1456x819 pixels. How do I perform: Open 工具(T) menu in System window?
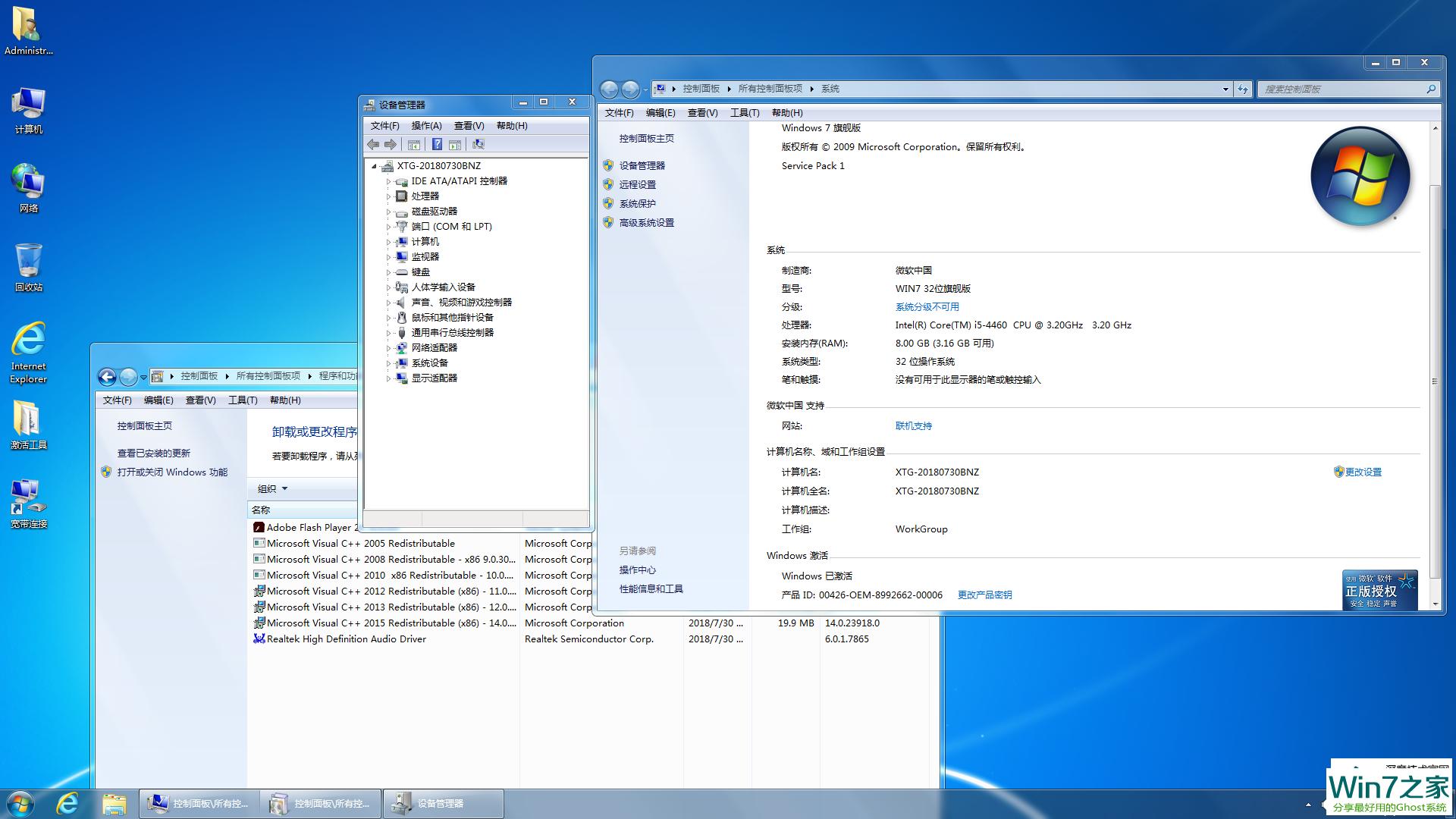pyautogui.click(x=744, y=113)
